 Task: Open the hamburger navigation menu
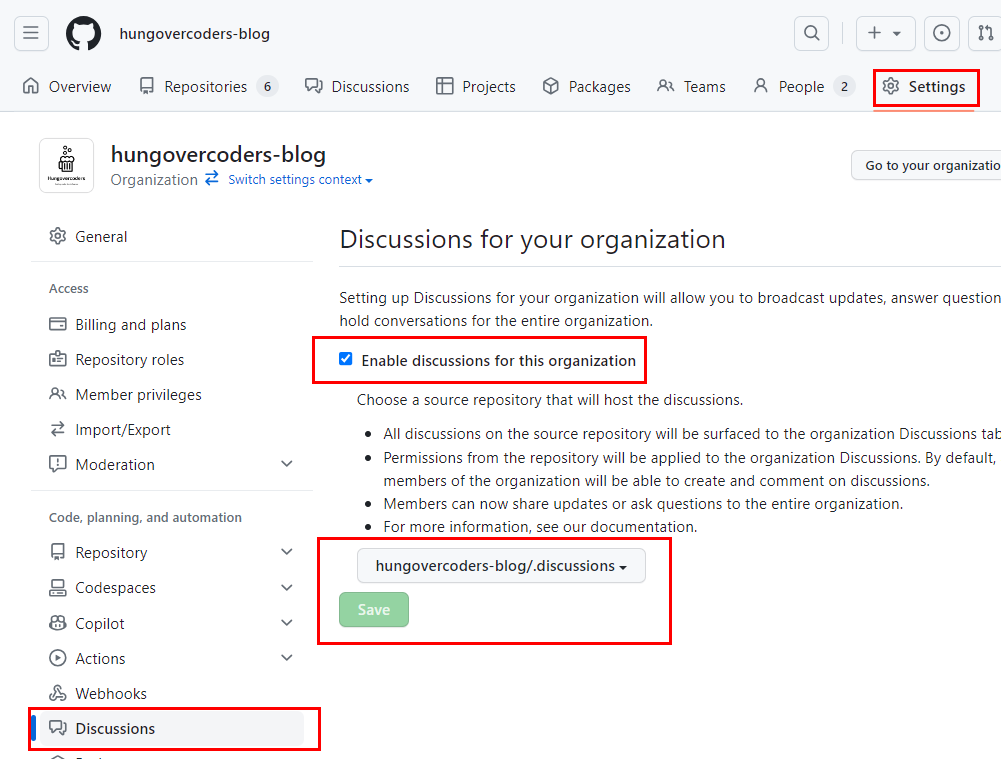(31, 33)
